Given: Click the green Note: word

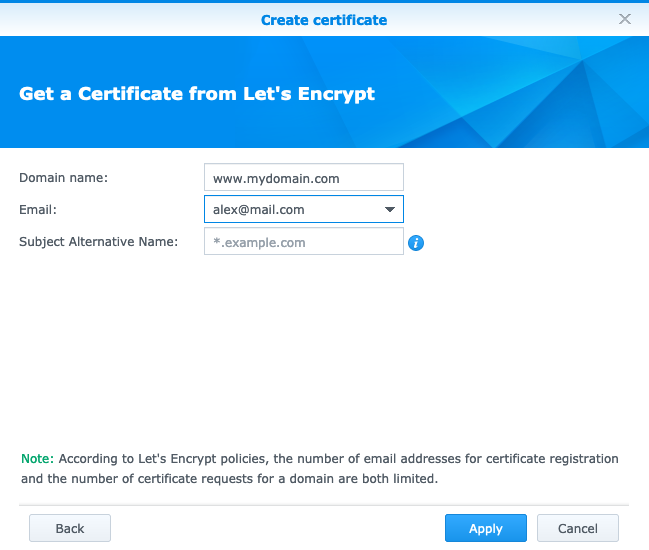Looking at the screenshot, I should click(x=37, y=459).
